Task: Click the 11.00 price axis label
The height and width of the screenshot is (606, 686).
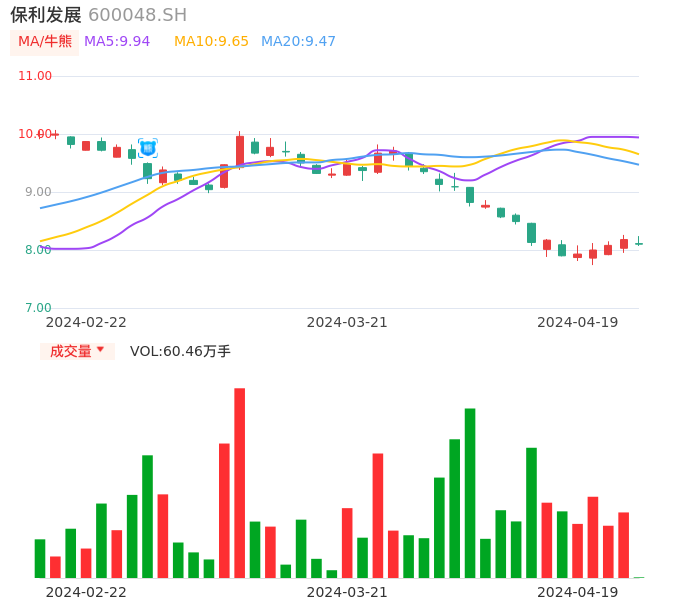Action: point(35,76)
